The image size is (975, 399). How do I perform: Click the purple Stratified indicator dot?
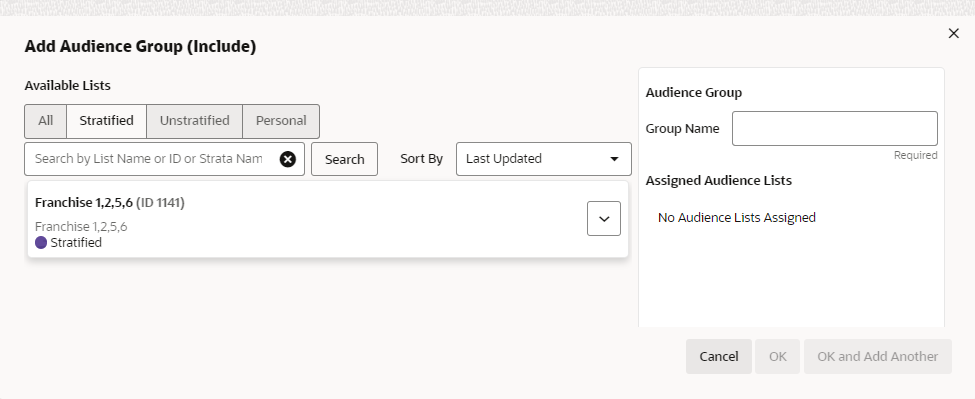point(41,243)
